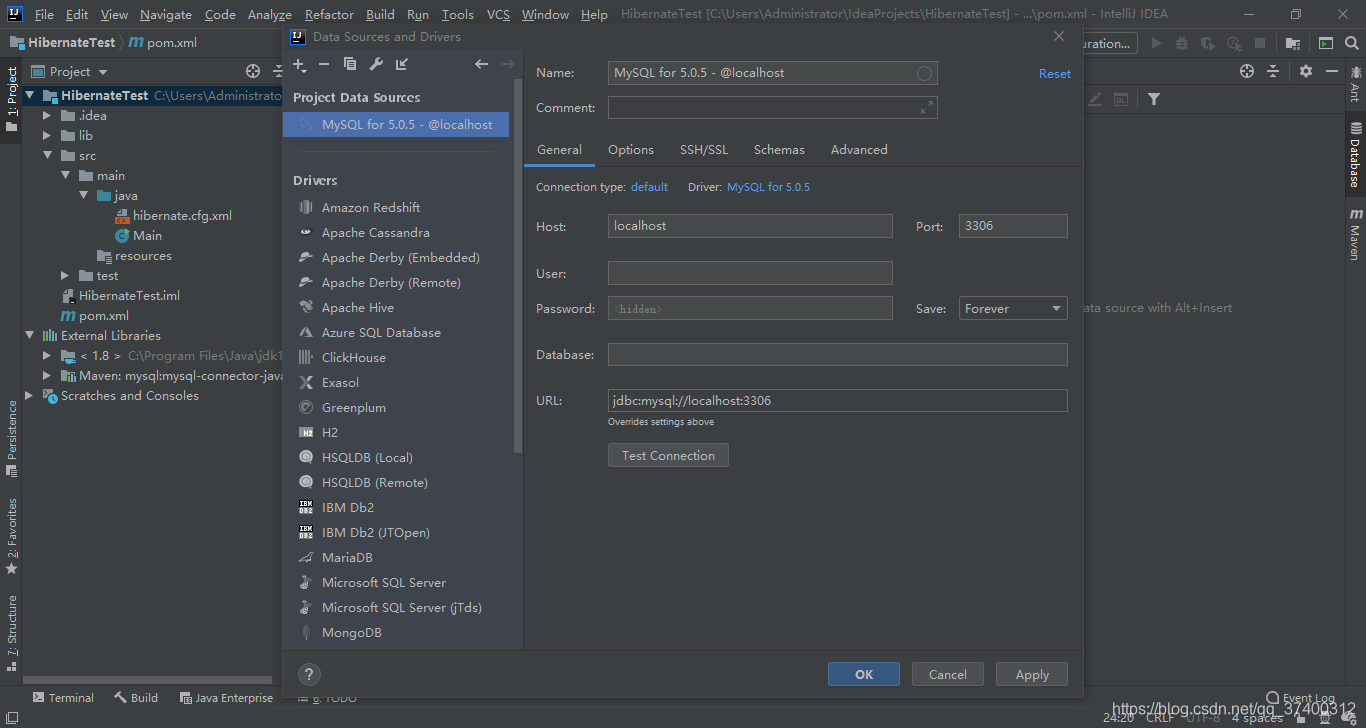Open the help question mark button
The height and width of the screenshot is (728, 1366).
pyautogui.click(x=309, y=674)
